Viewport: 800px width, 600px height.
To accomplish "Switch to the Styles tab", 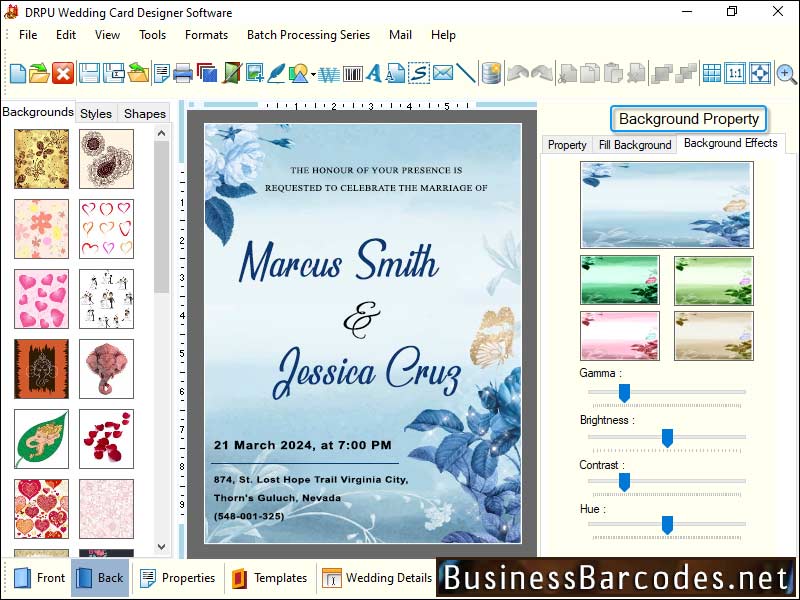I will coord(95,113).
